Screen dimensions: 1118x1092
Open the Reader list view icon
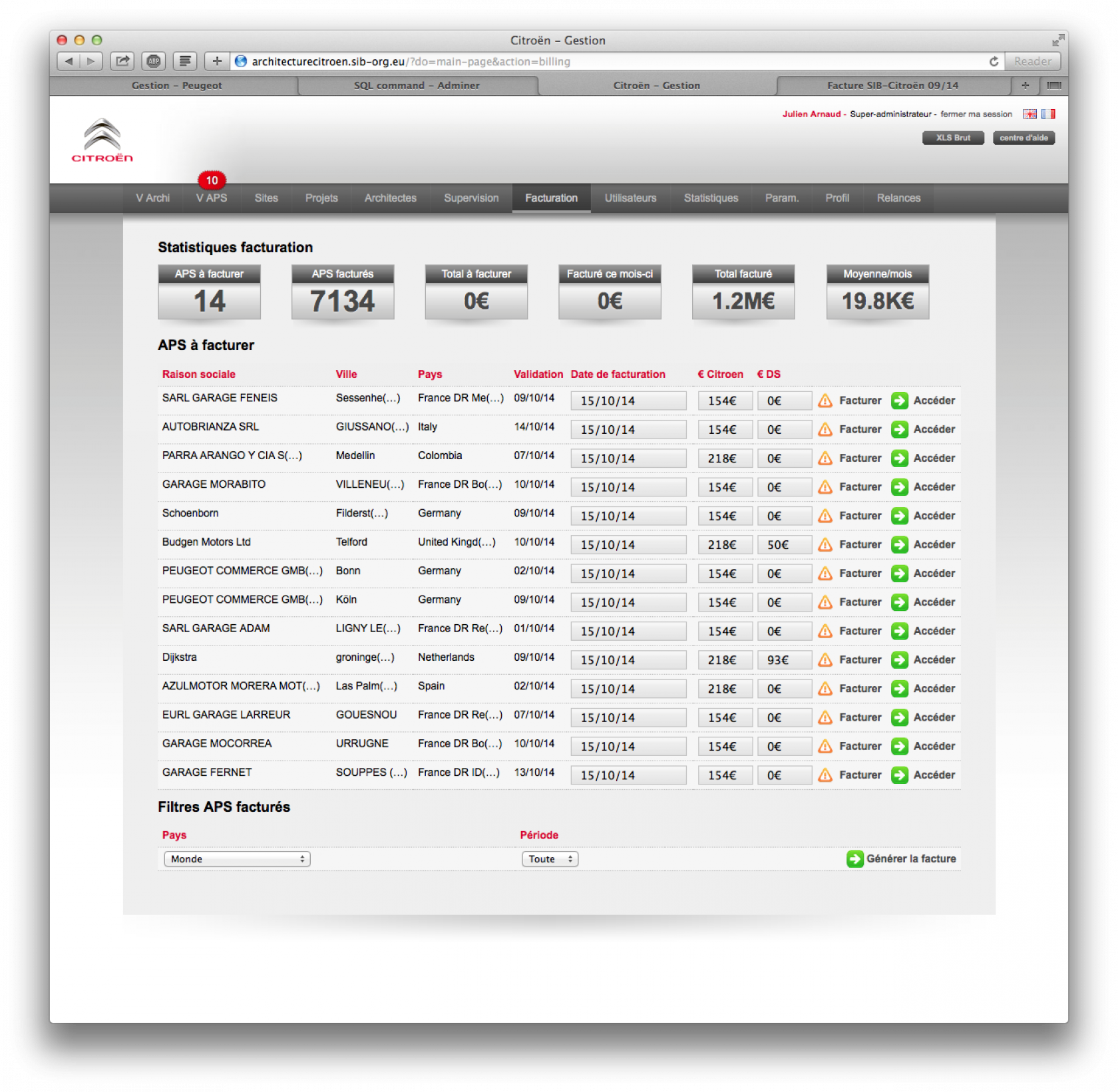pyautogui.click(x=185, y=61)
